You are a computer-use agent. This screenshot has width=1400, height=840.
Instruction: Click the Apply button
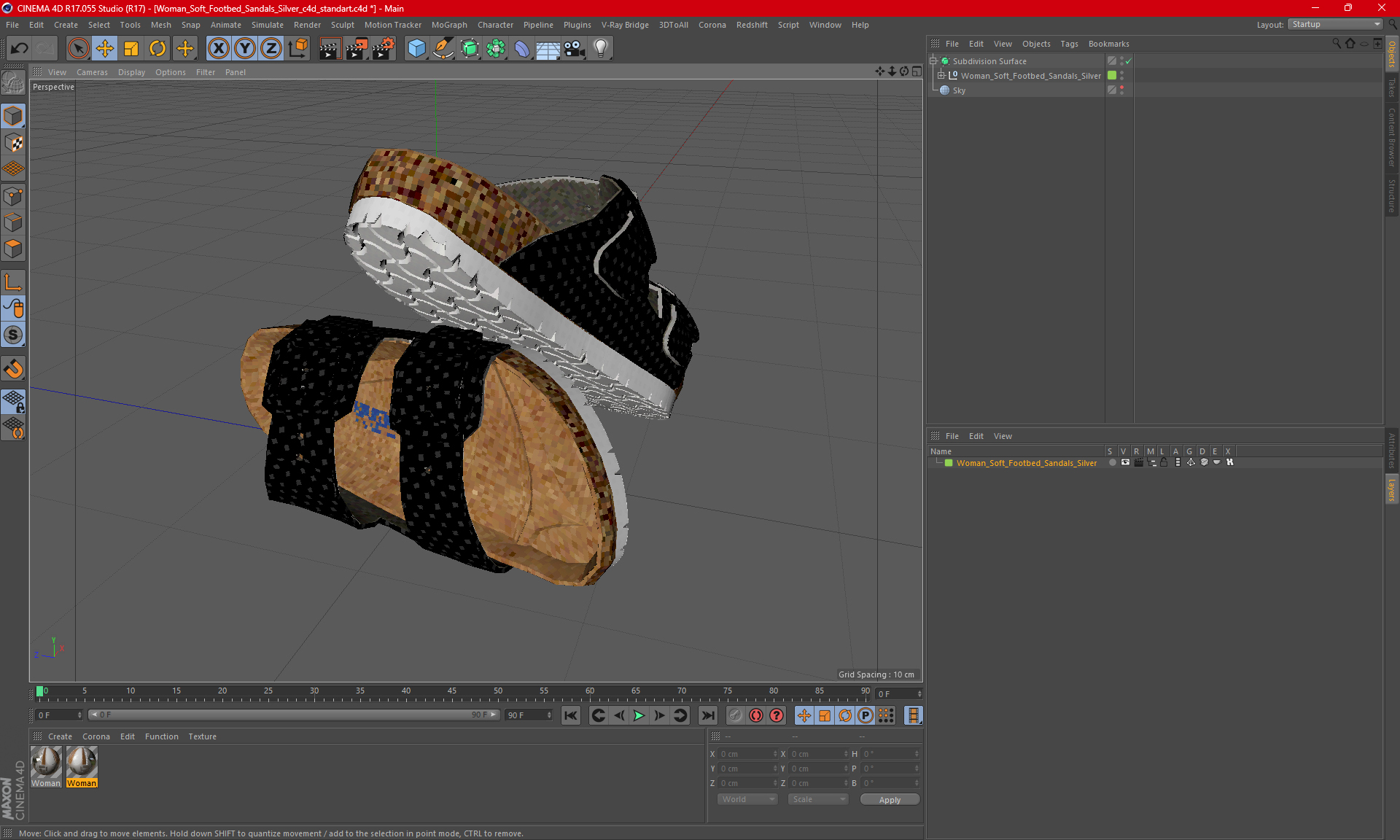(x=890, y=800)
